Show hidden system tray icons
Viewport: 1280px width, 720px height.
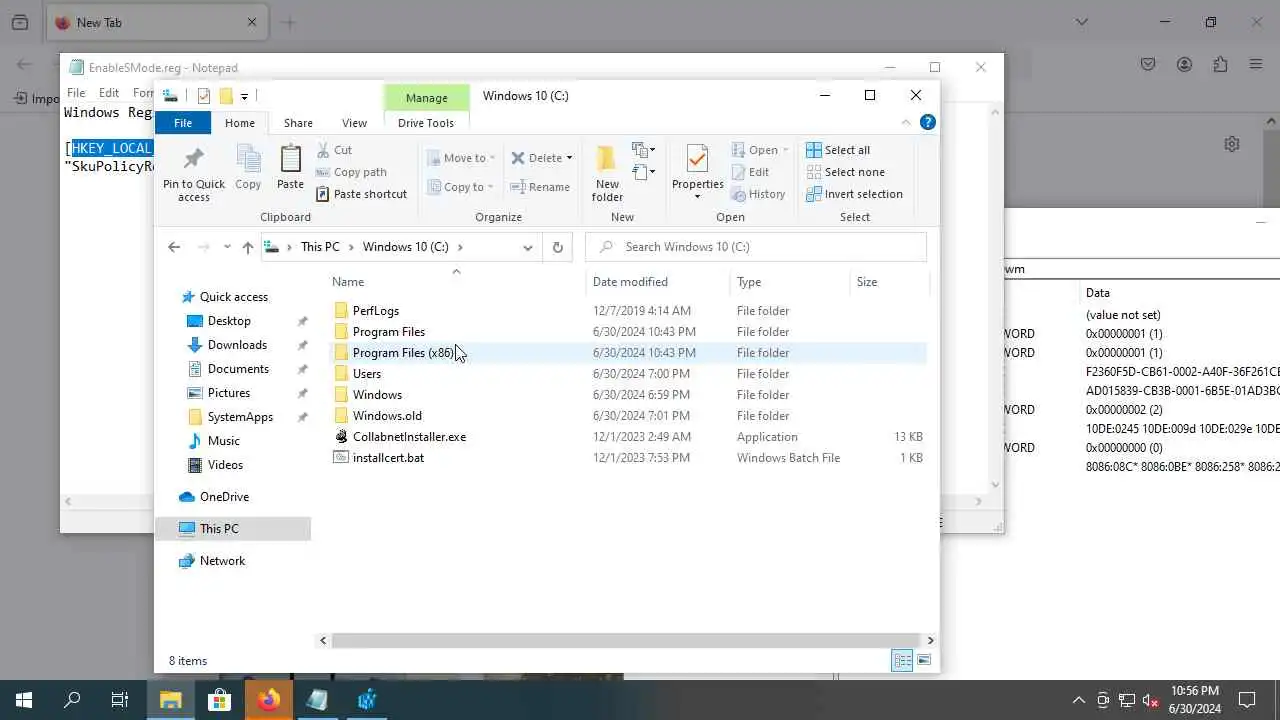coord(1078,700)
